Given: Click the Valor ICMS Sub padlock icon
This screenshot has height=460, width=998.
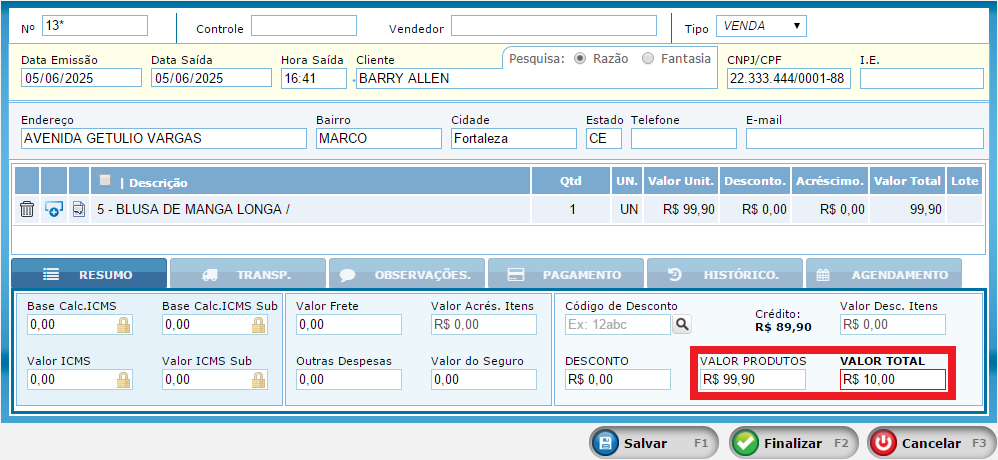Looking at the screenshot, I should pos(259,379).
